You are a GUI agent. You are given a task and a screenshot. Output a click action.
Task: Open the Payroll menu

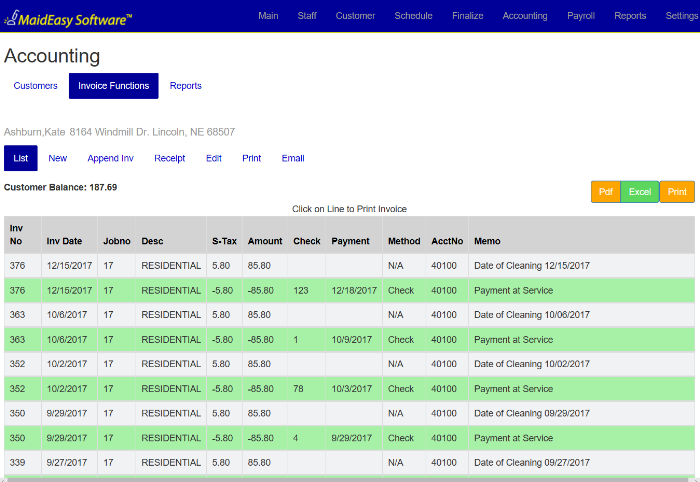click(581, 16)
